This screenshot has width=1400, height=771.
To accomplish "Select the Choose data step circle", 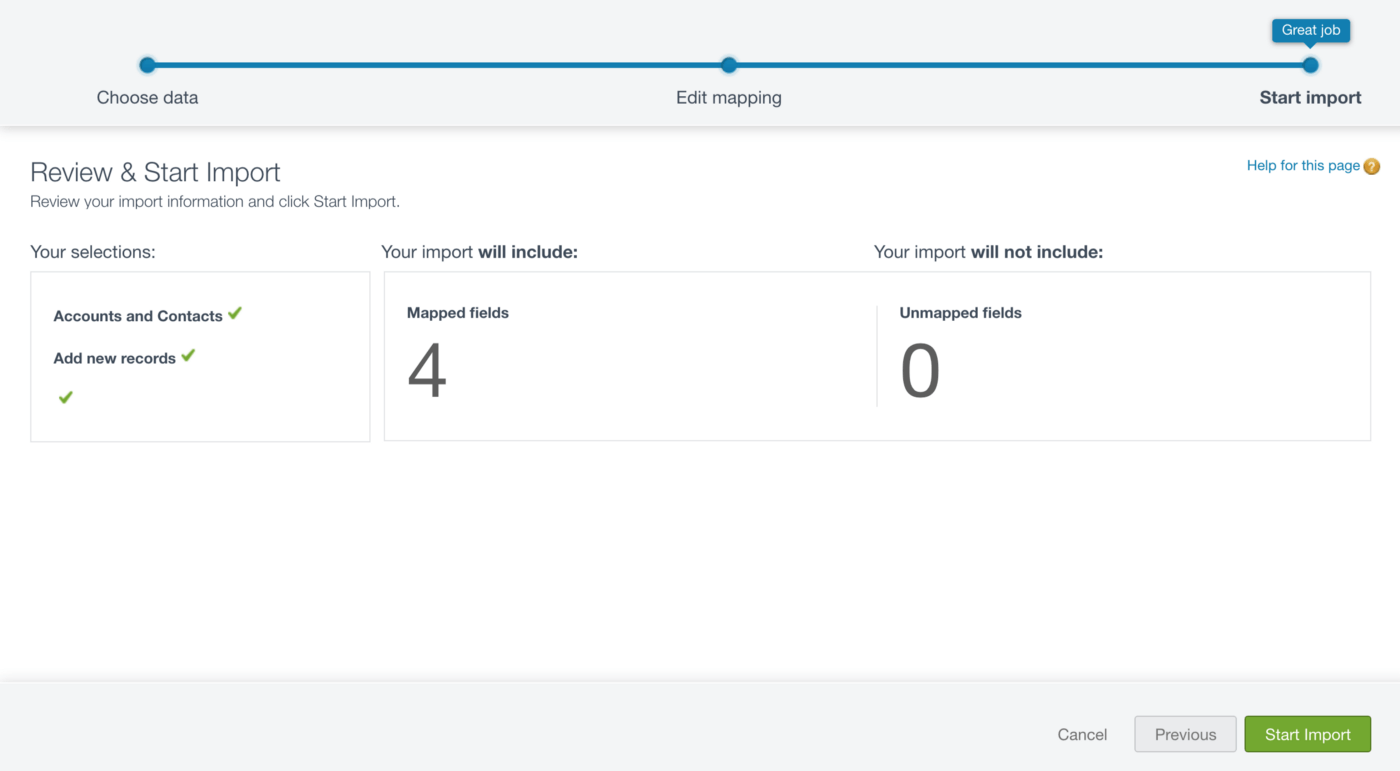I will [x=148, y=65].
